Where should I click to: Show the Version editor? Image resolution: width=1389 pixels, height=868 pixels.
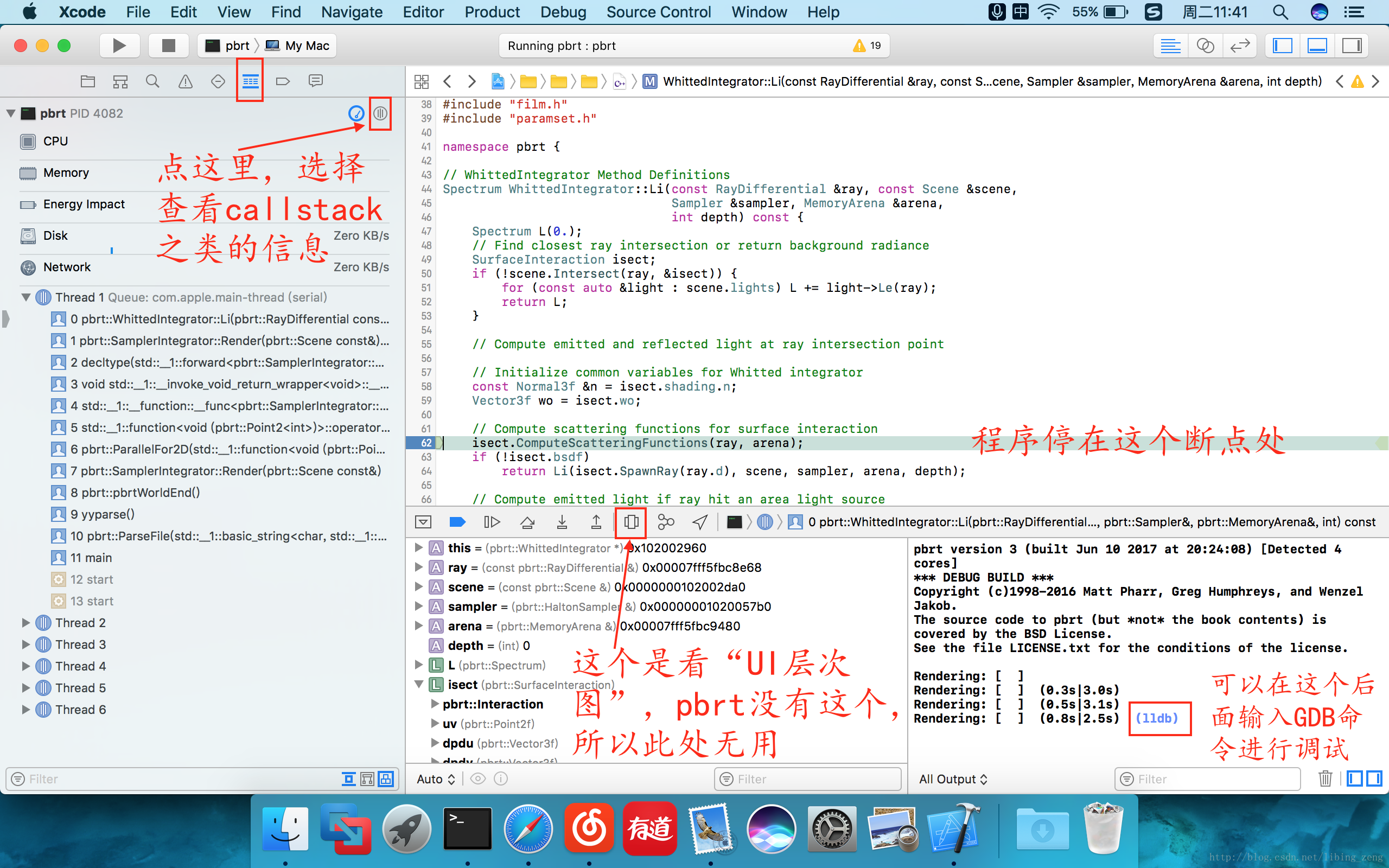(x=1240, y=46)
